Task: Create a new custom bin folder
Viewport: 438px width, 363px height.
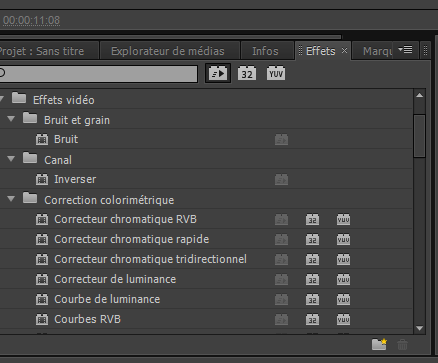Action: pyautogui.click(x=379, y=344)
